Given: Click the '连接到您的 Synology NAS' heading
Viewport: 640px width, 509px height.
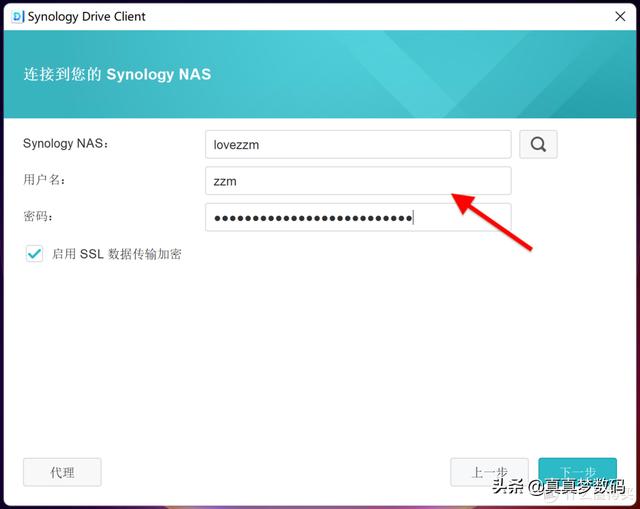Looking at the screenshot, I should coord(117,74).
